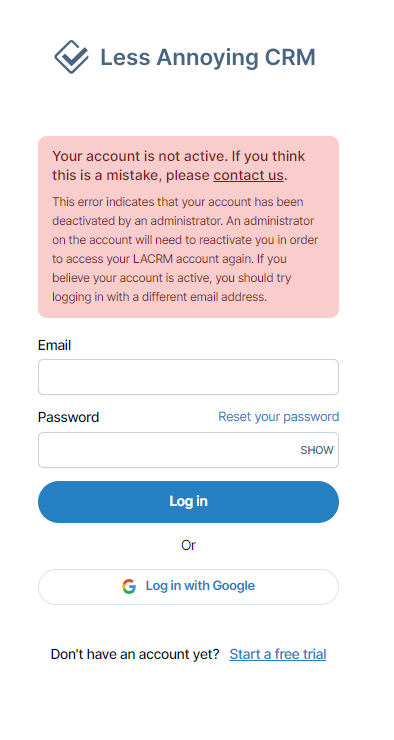Click the Less Annoying CRM checkmark logo
The image size is (394, 740).
coord(71,57)
